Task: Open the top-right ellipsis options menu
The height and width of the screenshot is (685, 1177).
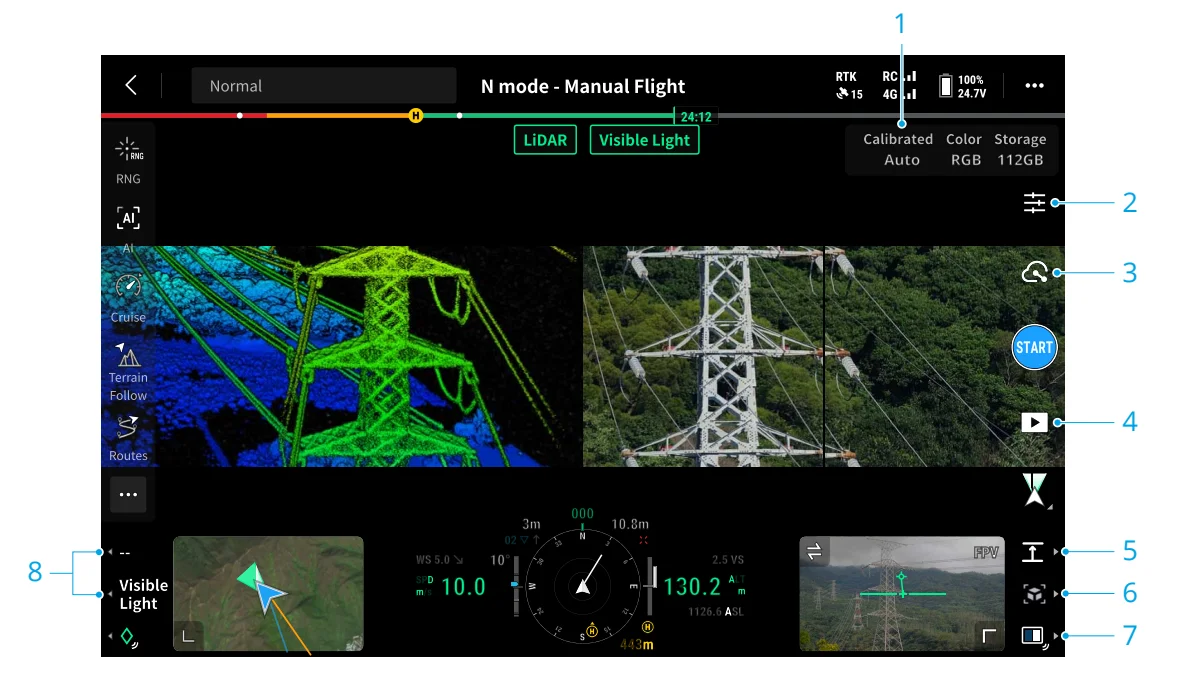Action: coord(1034,86)
